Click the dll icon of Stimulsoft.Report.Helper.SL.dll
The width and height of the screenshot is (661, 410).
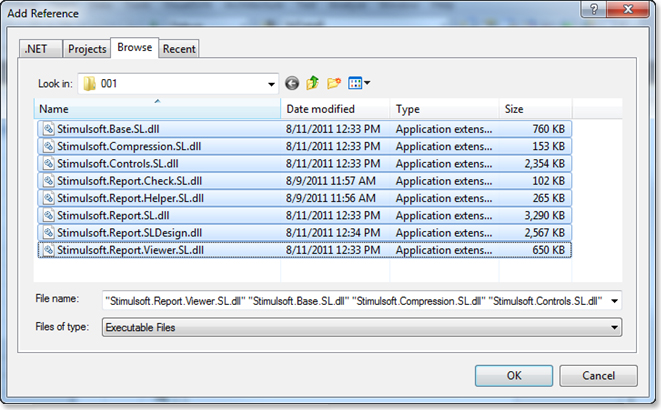click(x=48, y=198)
